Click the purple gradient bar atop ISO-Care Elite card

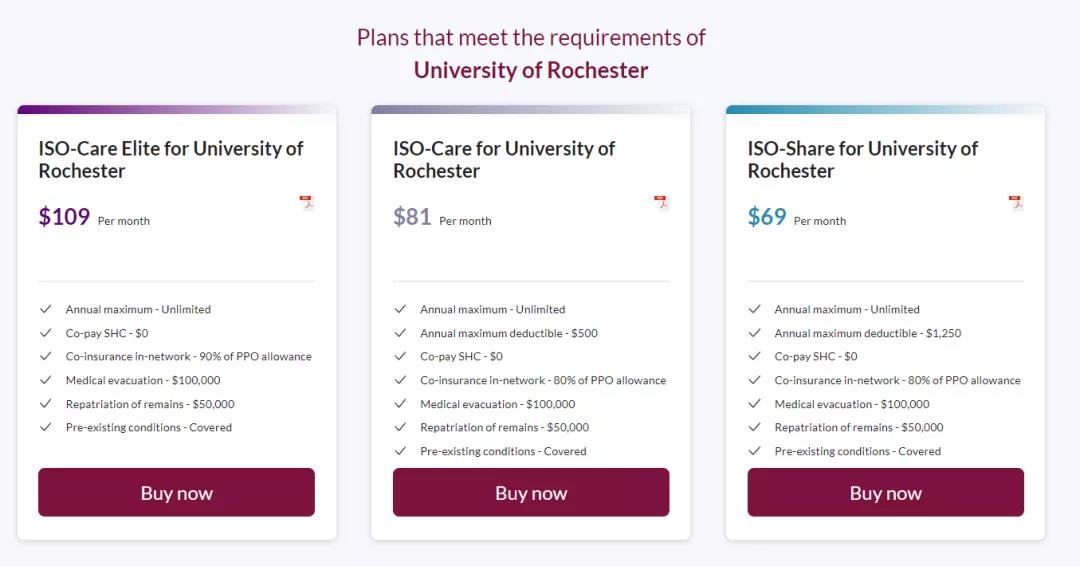[176, 109]
